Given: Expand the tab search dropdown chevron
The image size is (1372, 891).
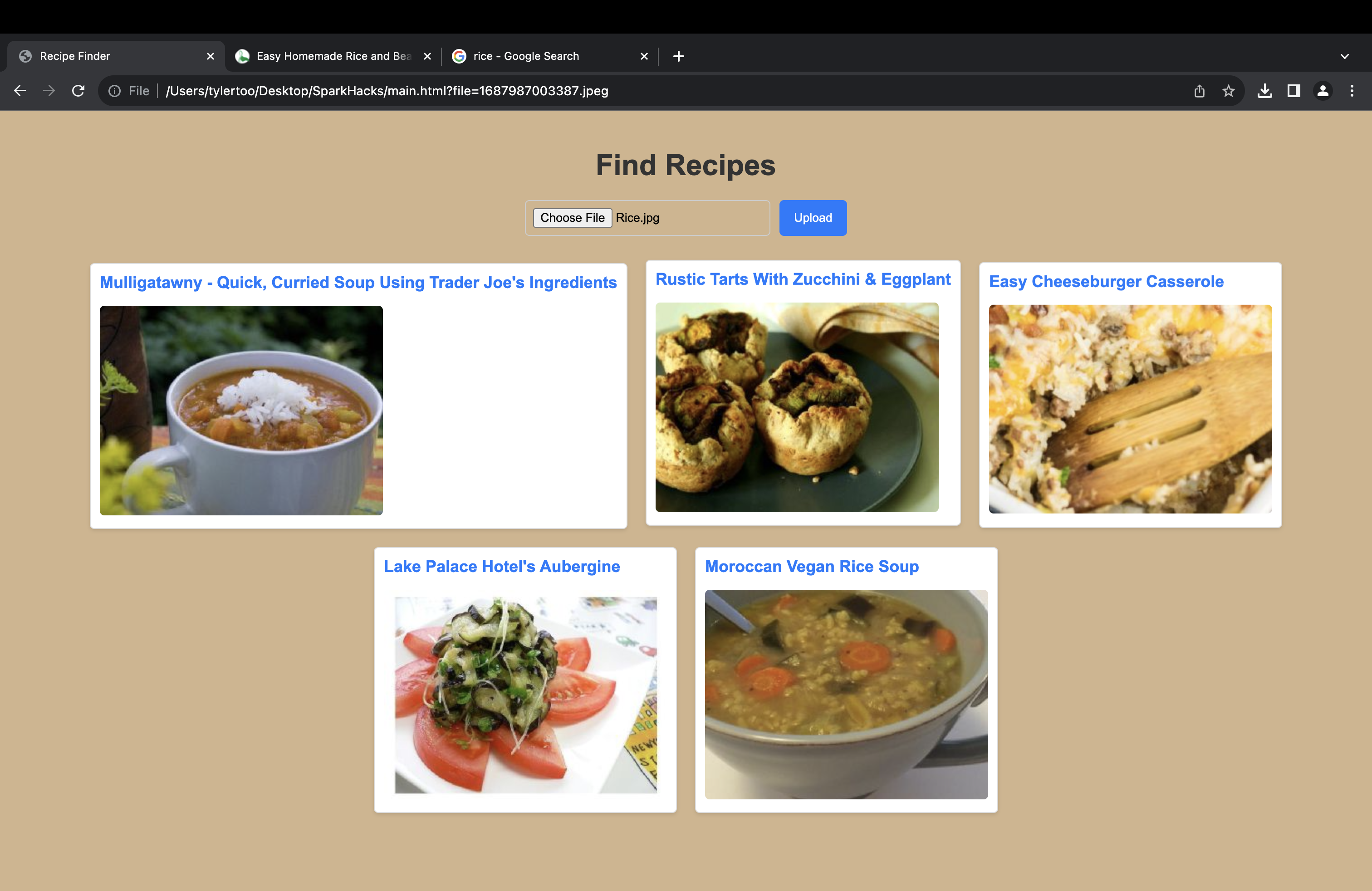Looking at the screenshot, I should [x=1344, y=56].
